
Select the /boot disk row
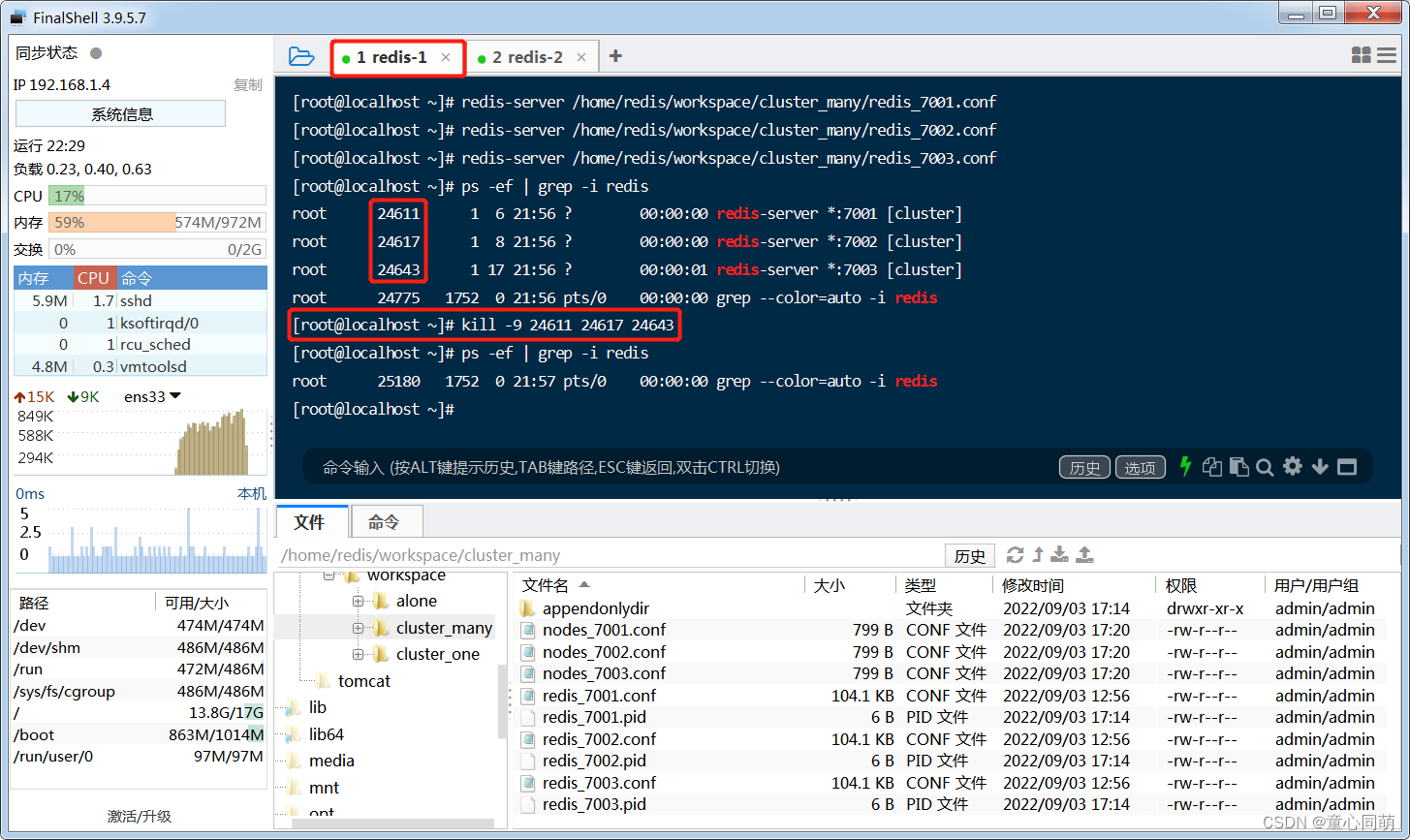point(139,734)
